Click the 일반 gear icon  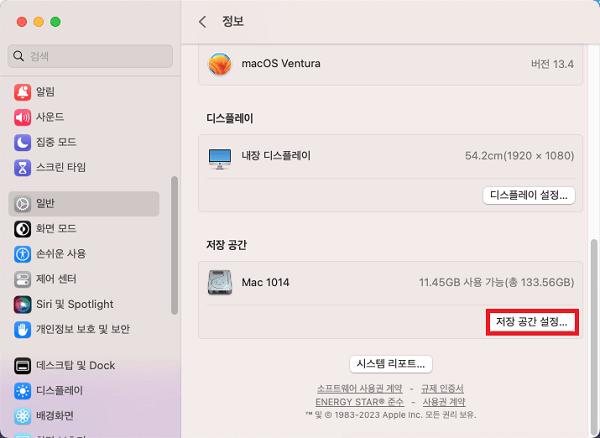[22, 204]
